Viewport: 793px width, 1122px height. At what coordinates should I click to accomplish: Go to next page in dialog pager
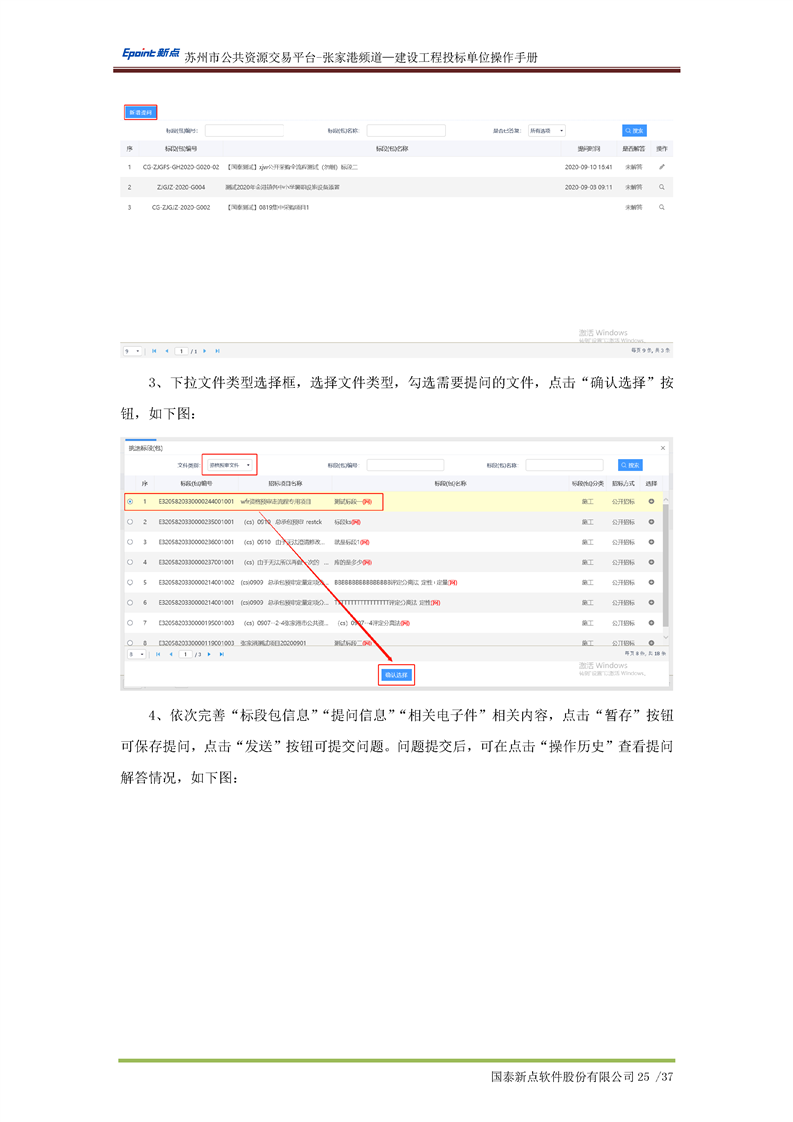(x=209, y=654)
